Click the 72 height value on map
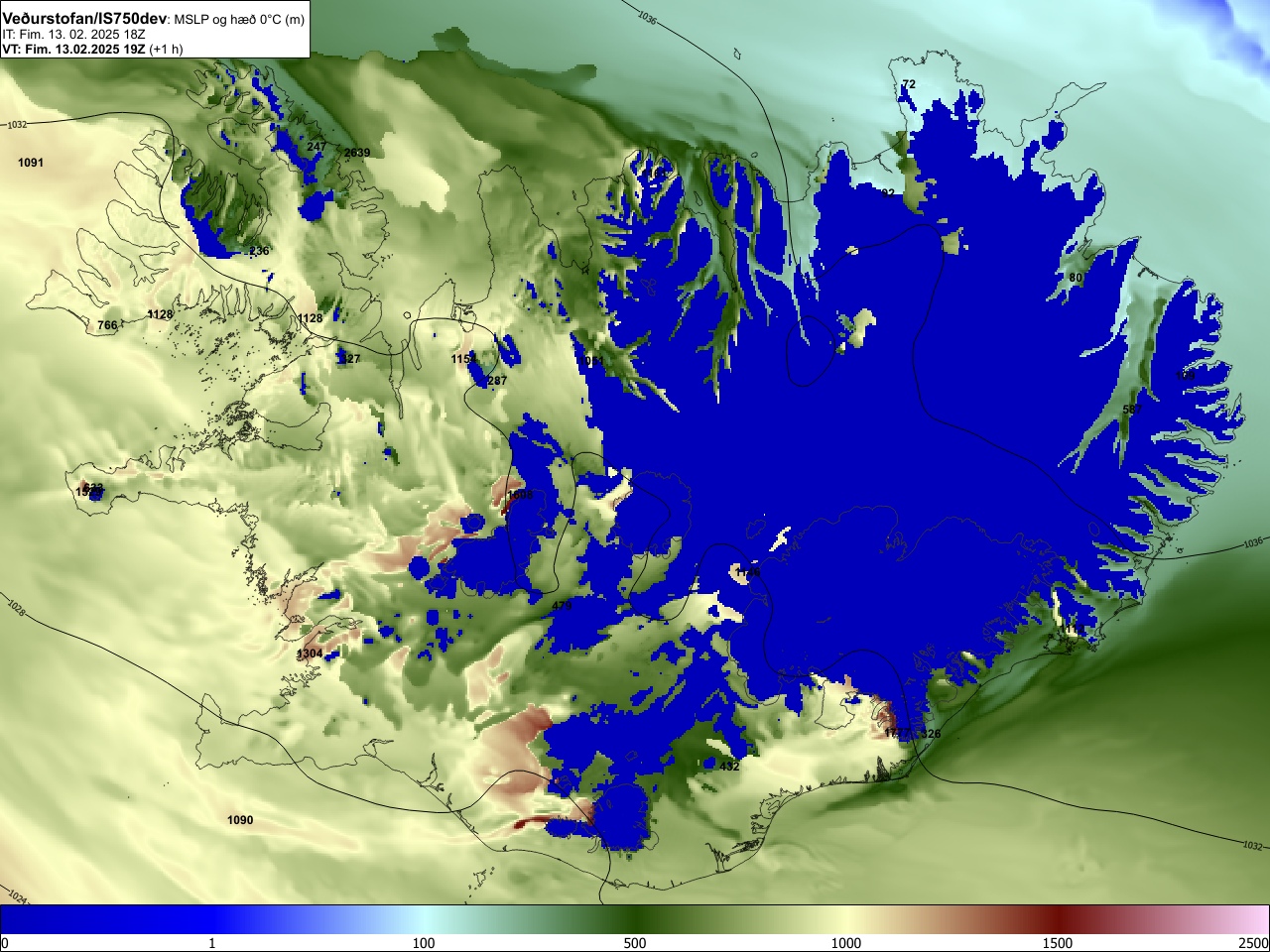1270x952 pixels. [909, 84]
